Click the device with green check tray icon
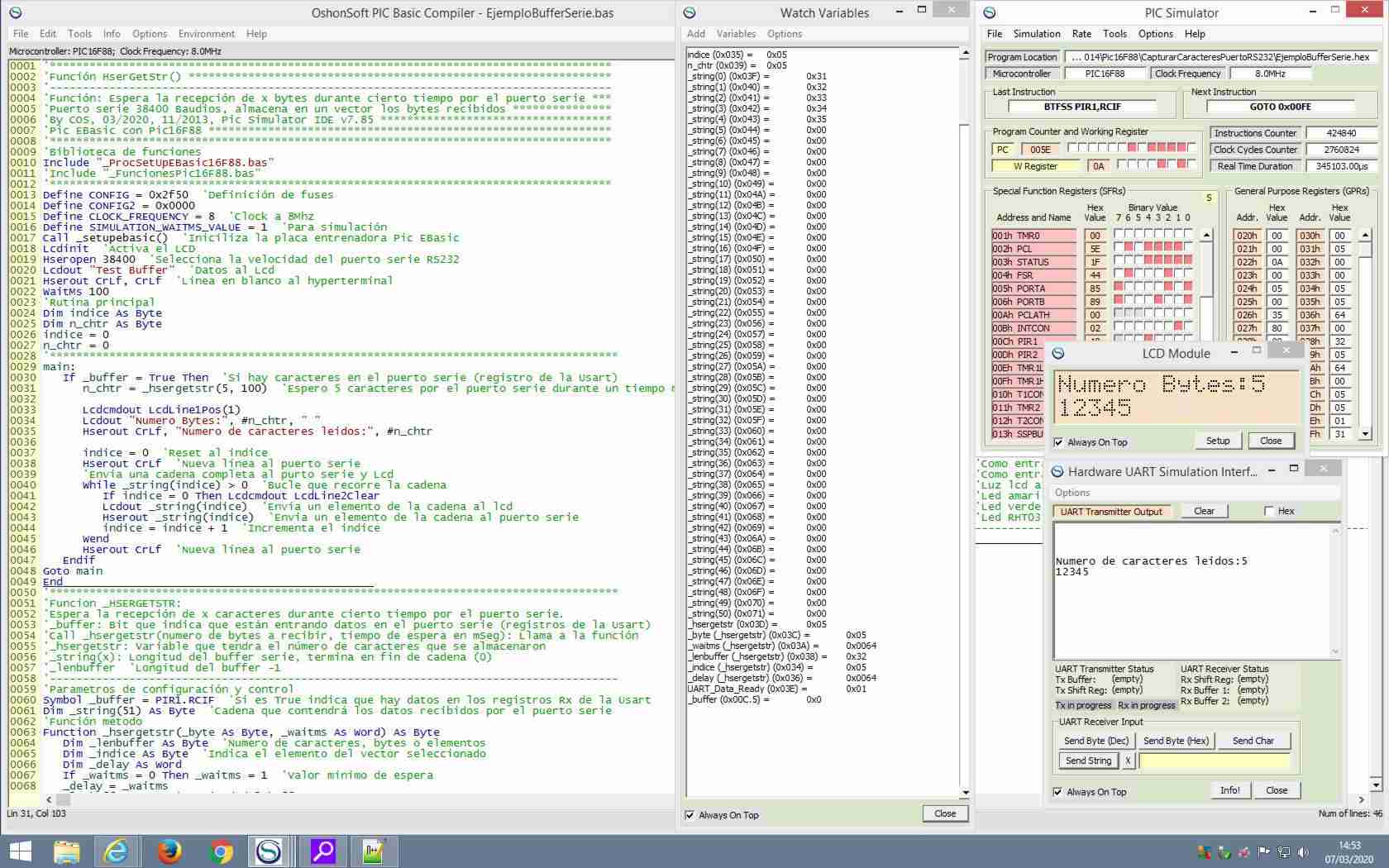The width and height of the screenshot is (1389, 868). [x=1224, y=851]
